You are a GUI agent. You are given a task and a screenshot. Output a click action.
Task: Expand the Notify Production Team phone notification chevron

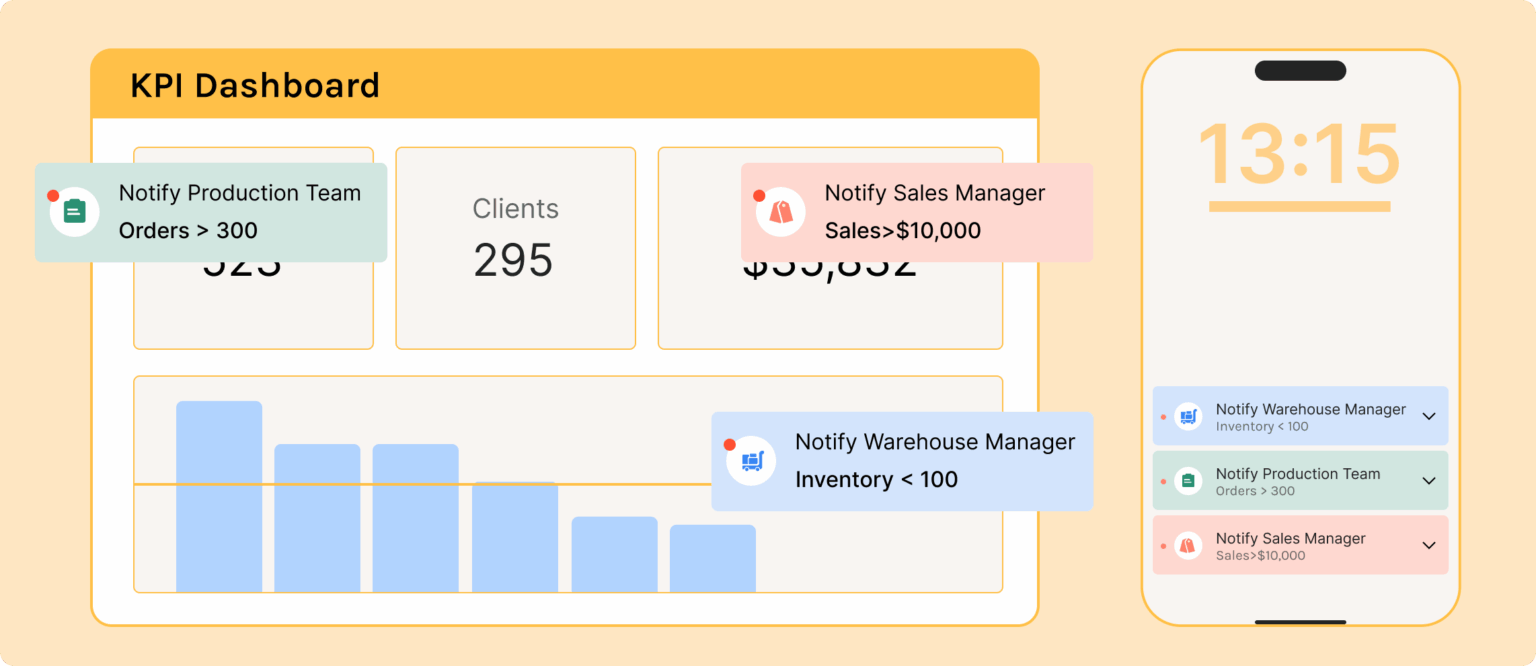[x=1427, y=480]
